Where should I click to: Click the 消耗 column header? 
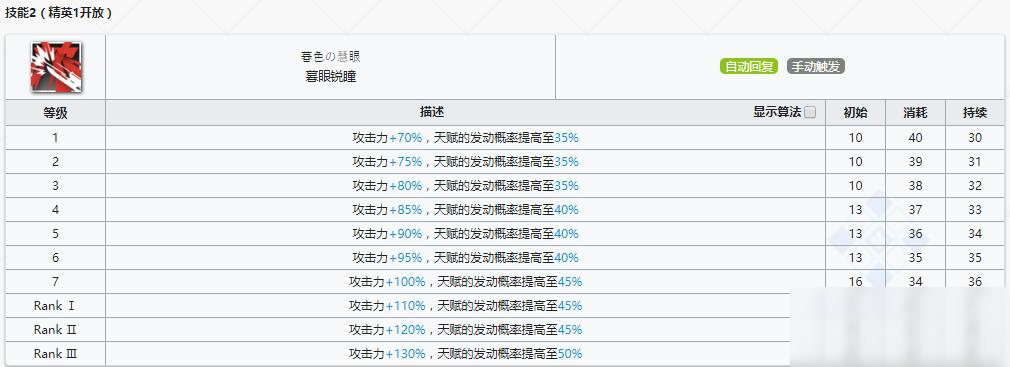click(x=915, y=113)
